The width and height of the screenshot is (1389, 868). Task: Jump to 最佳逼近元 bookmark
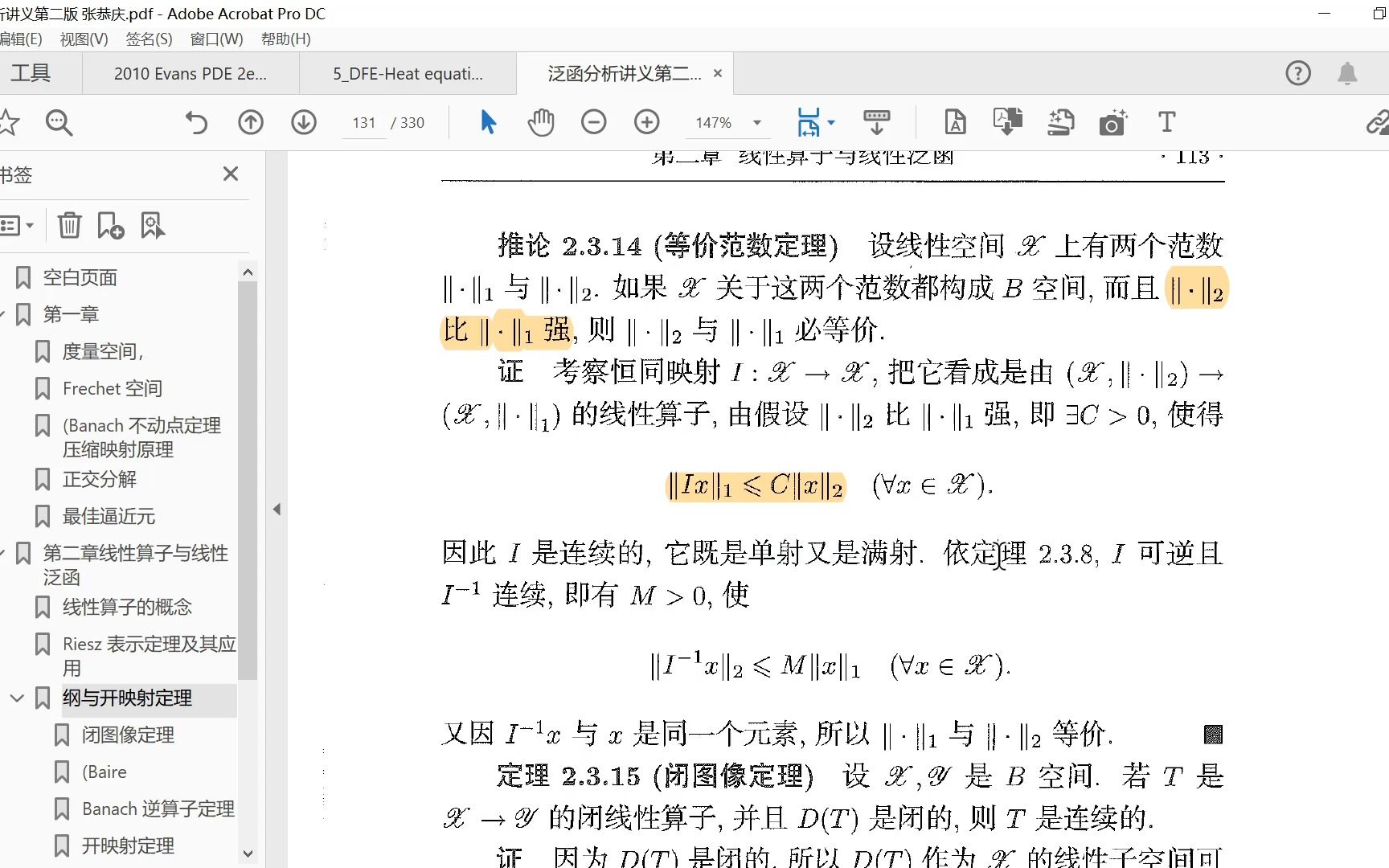[109, 517]
